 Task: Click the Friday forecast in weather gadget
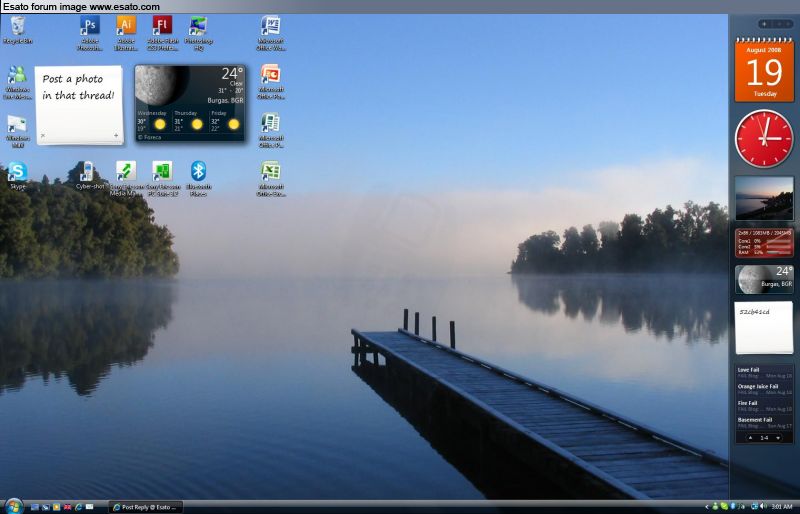coord(227,121)
